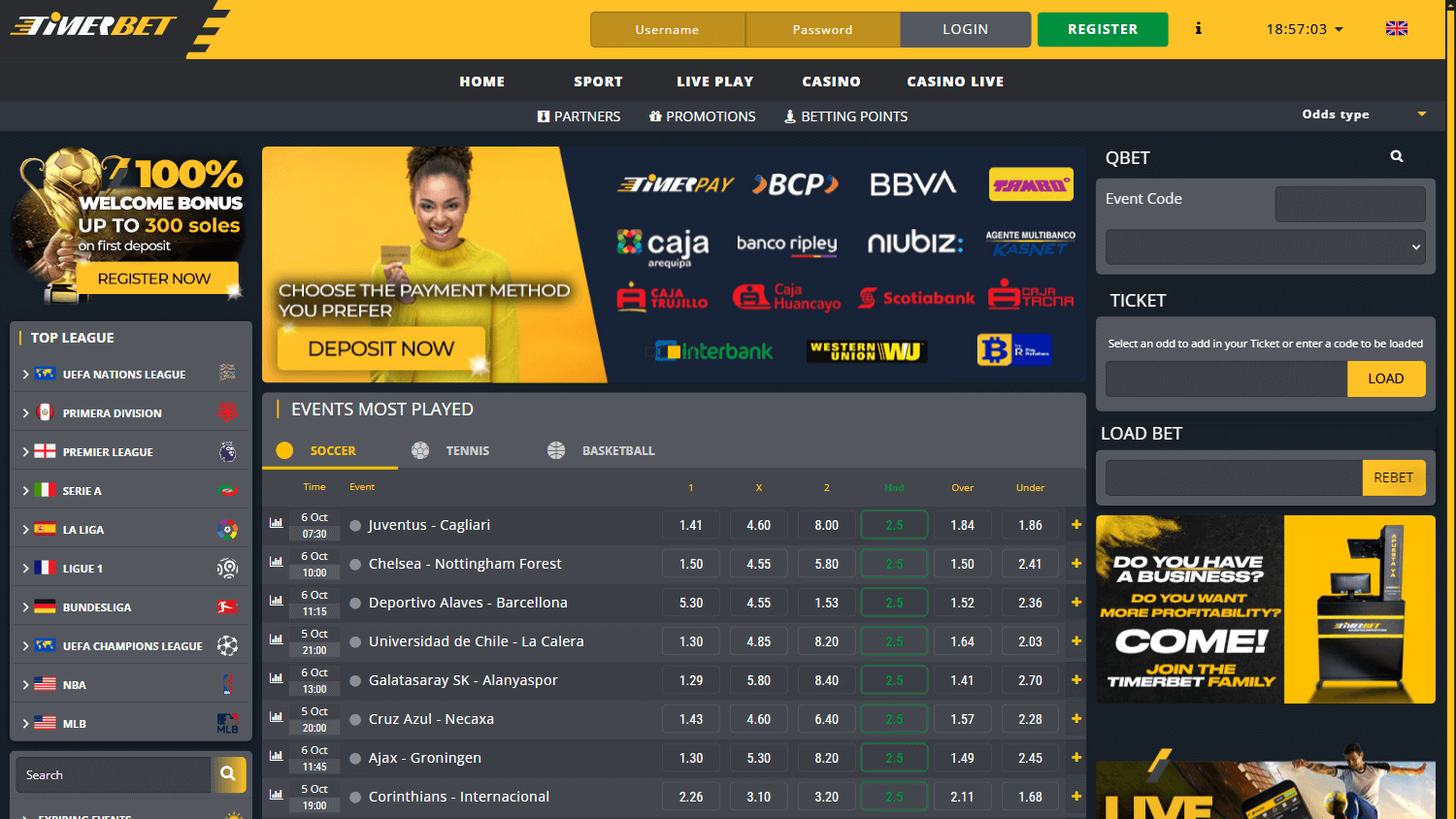Open CASINO LIVE section

point(955,82)
